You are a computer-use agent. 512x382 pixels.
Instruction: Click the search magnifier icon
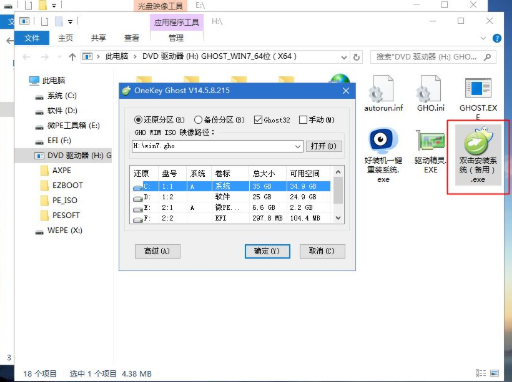click(488, 57)
